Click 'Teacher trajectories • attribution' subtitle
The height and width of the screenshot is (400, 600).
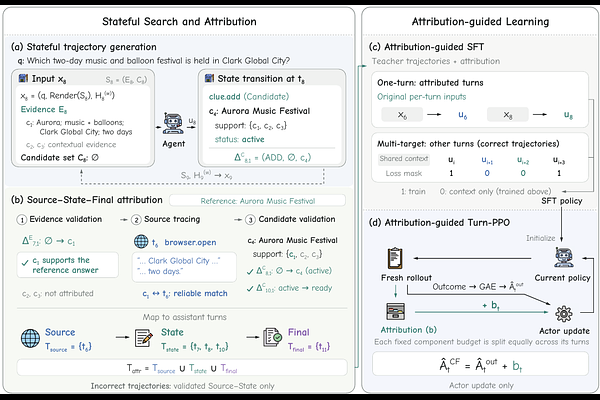pos(436,61)
